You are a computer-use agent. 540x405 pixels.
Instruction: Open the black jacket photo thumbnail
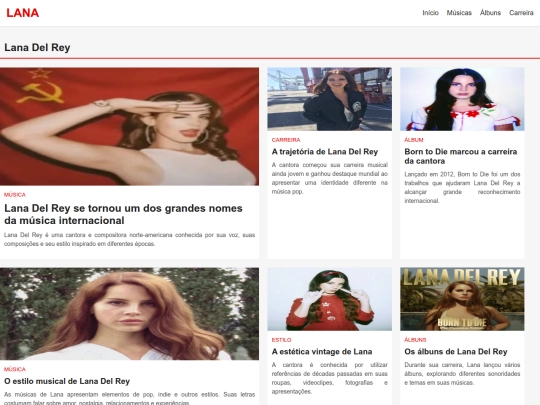330,99
